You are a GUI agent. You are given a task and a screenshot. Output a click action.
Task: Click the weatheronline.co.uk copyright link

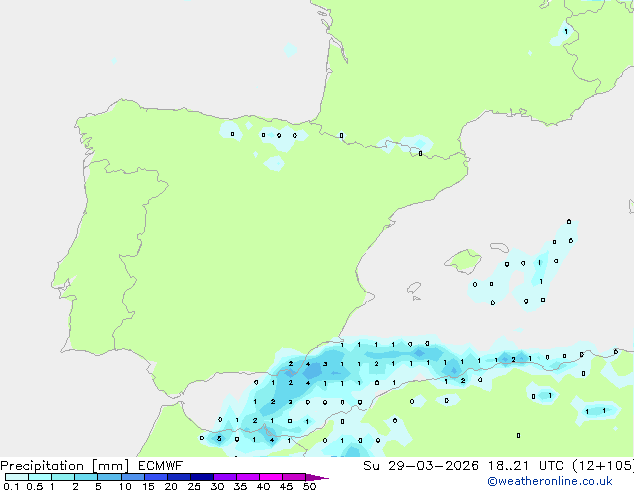(550, 481)
